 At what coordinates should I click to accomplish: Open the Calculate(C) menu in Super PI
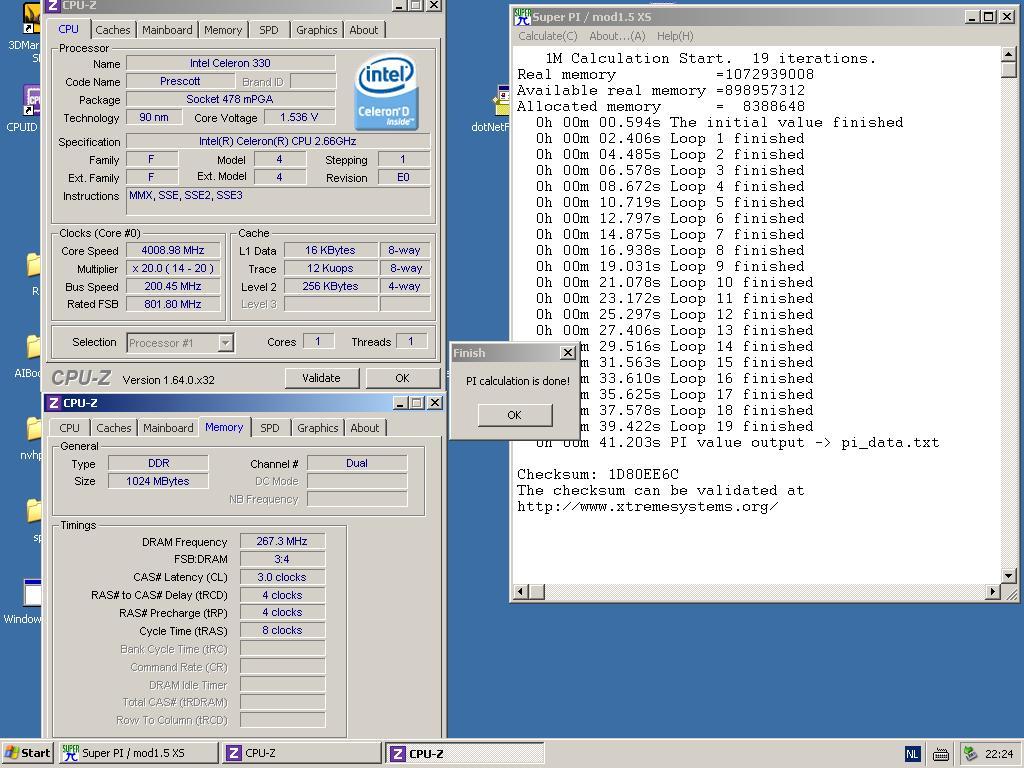tap(548, 36)
